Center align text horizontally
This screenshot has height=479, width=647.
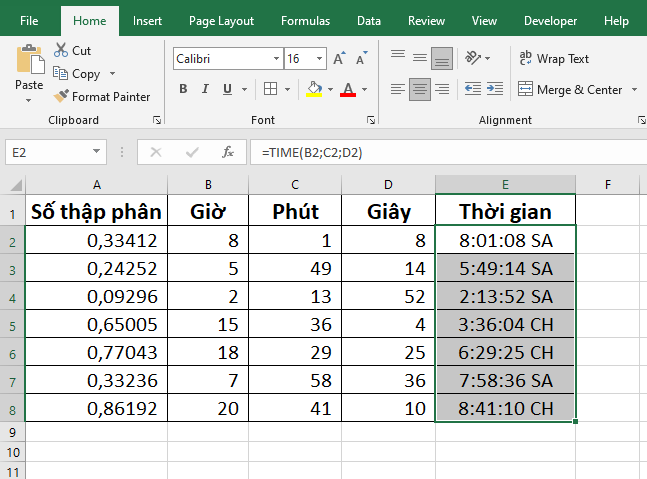point(420,89)
